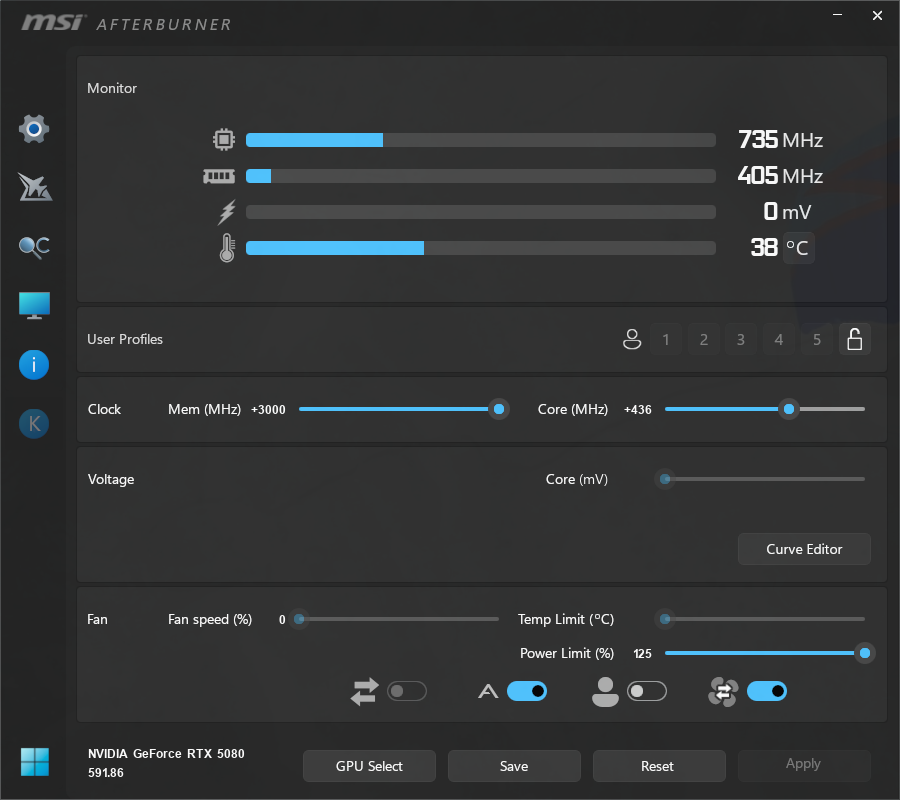The height and width of the screenshot is (800, 900).
Task: Click the information icon in the sidebar
Action: point(34,364)
